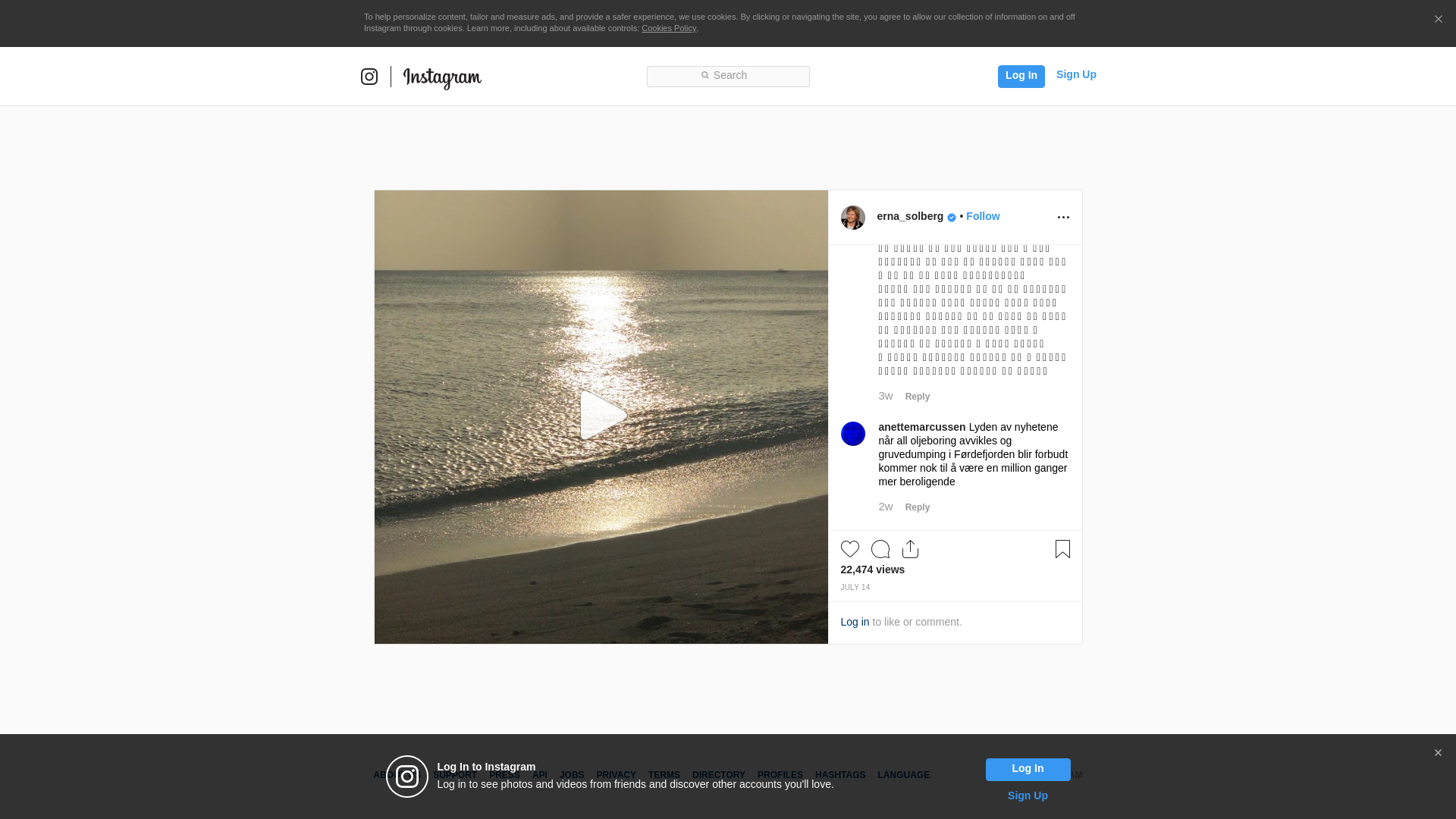The width and height of the screenshot is (1456, 819).
Task: Open the LANGUAGE footer selector
Action: (x=903, y=775)
